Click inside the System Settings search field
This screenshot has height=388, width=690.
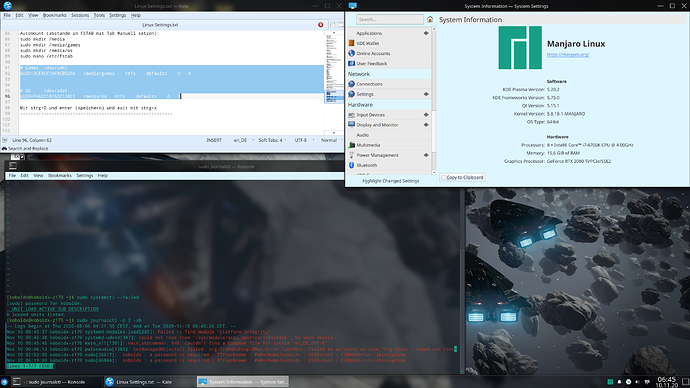(x=390, y=19)
